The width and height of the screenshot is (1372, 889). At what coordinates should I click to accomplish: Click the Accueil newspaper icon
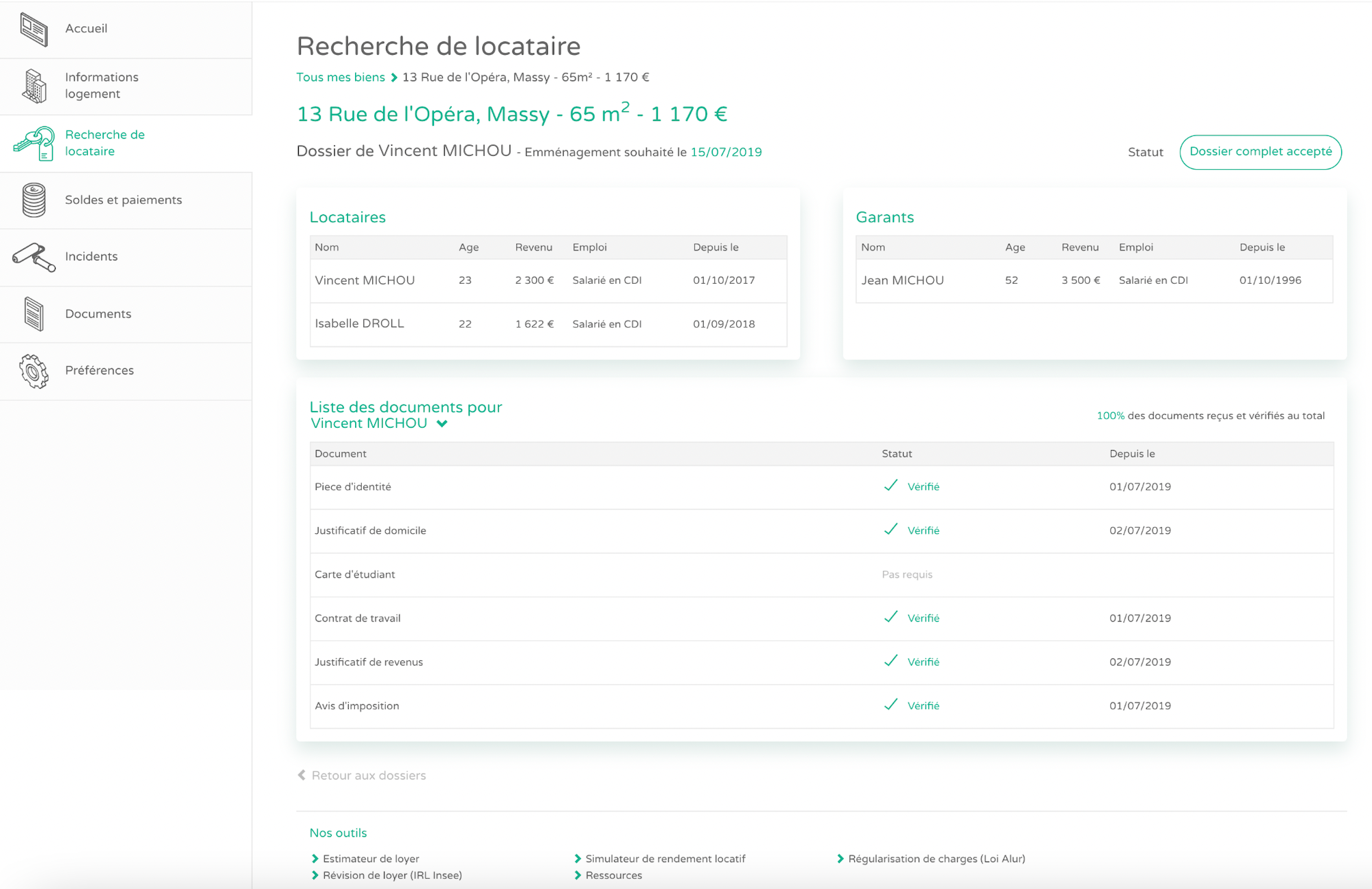click(34, 30)
